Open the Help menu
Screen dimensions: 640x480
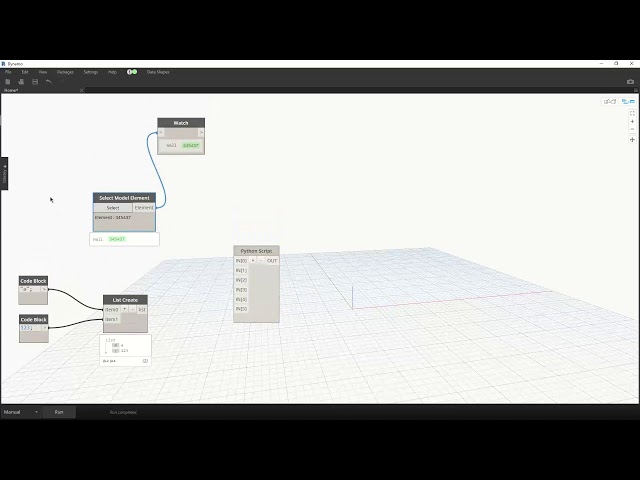tap(112, 72)
